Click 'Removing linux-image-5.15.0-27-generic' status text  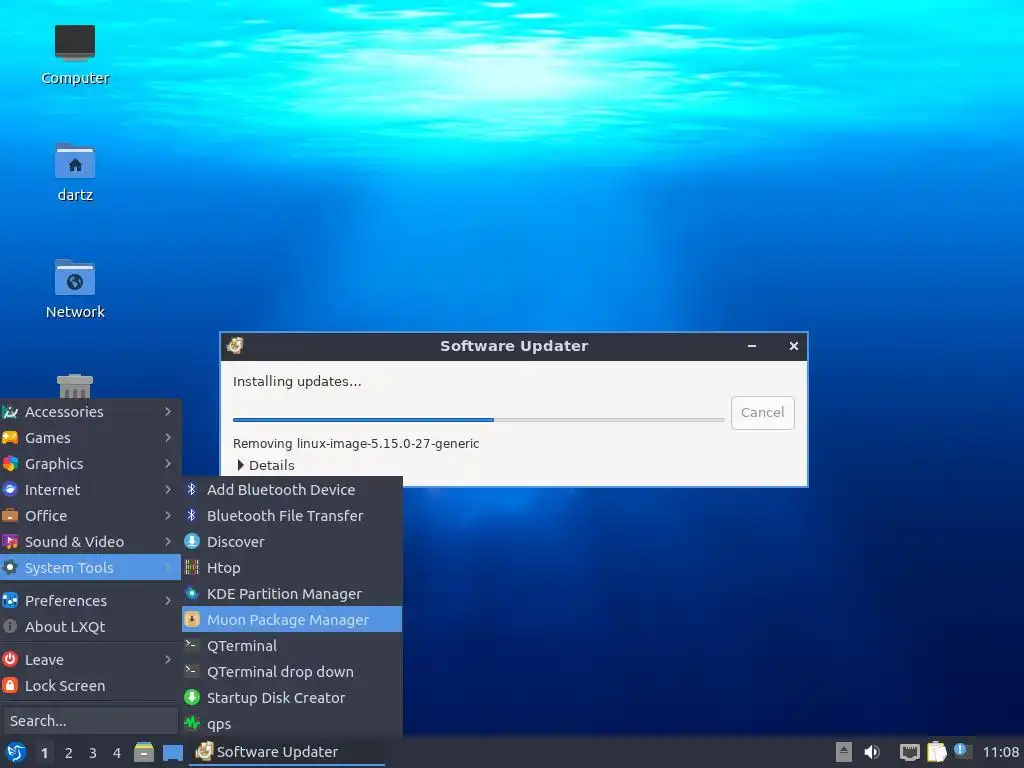click(x=356, y=443)
